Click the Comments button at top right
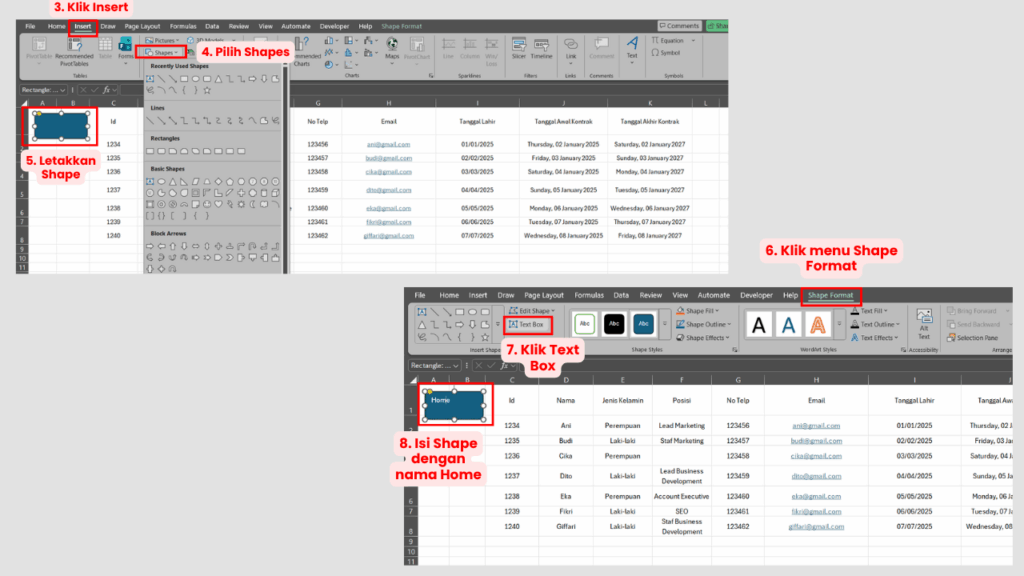This screenshot has width=1024, height=576. [680, 26]
